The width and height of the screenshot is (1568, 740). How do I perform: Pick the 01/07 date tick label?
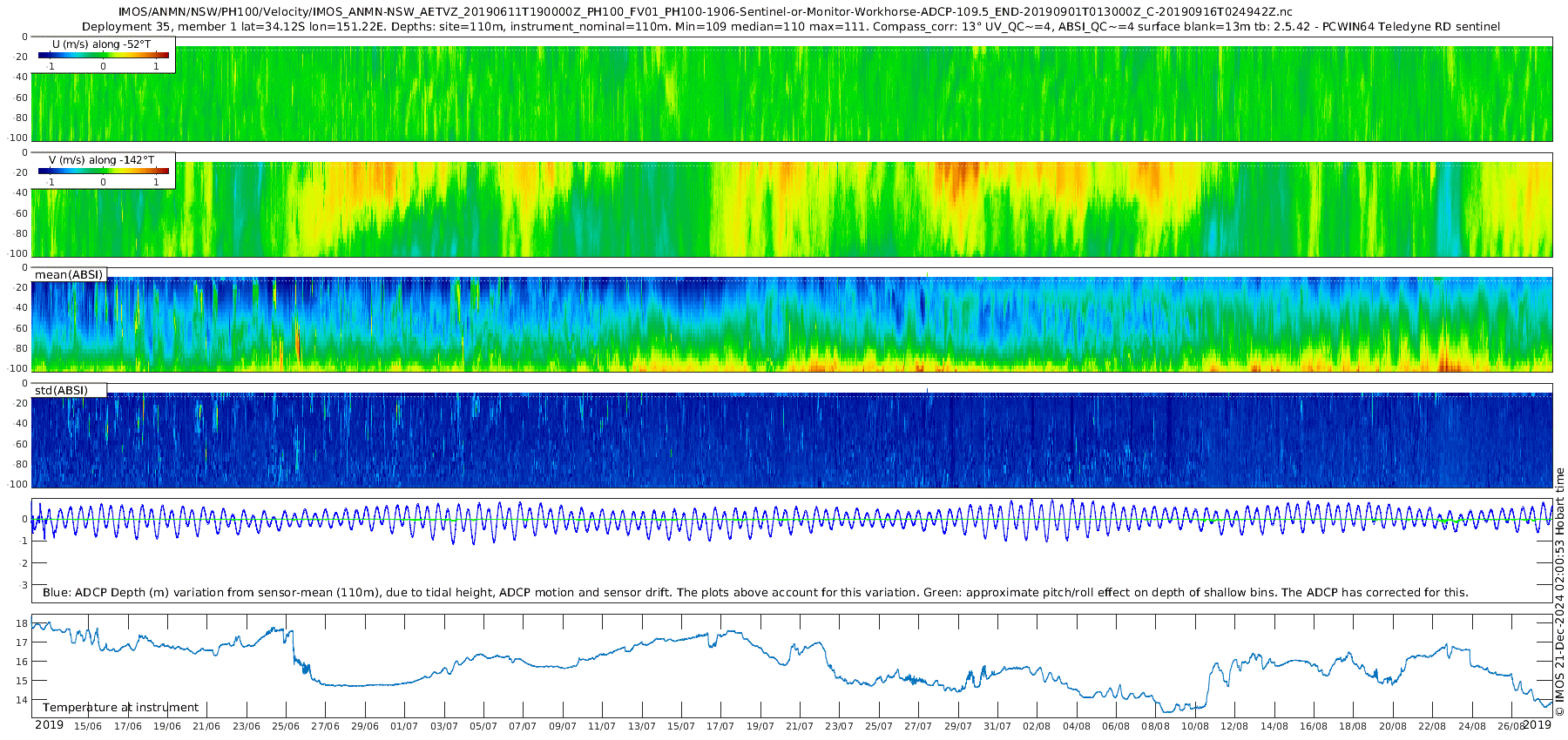pos(404,726)
